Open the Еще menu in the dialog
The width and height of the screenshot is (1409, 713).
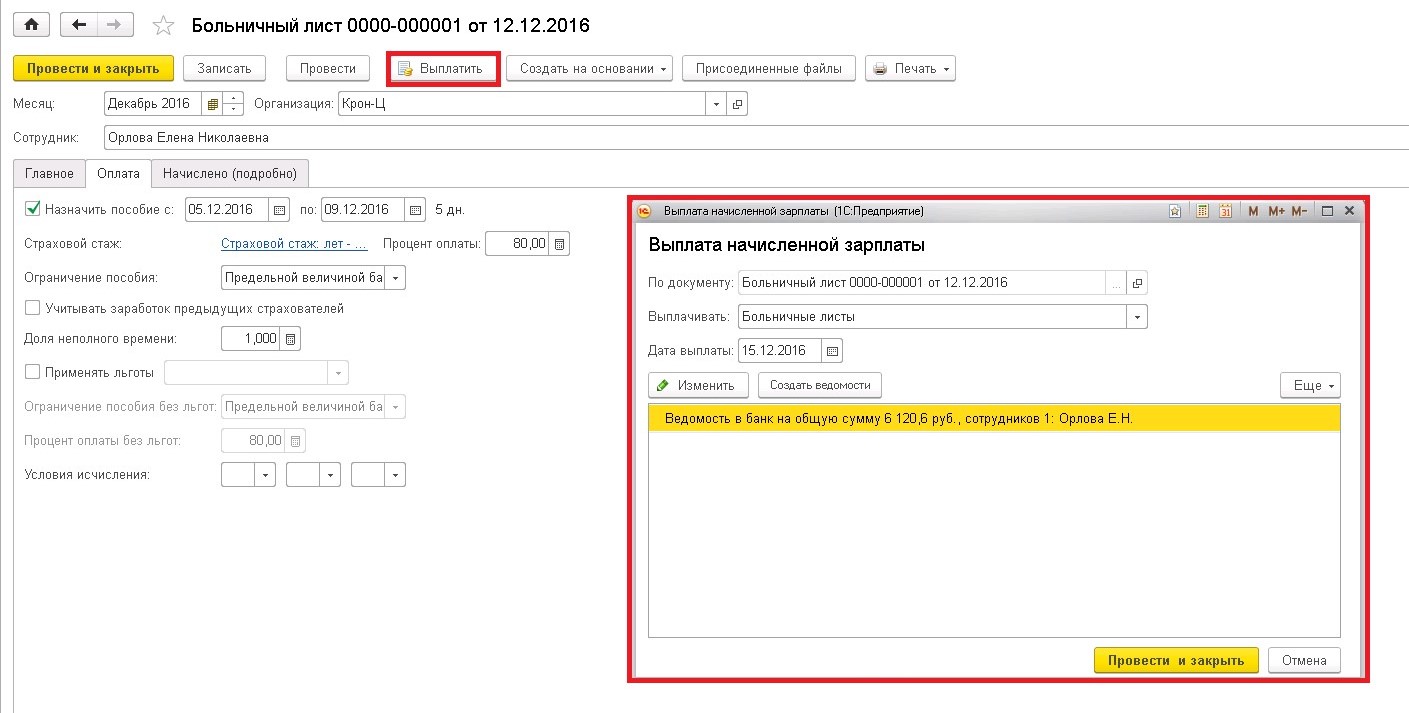pyautogui.click(x=1310, y=385)
